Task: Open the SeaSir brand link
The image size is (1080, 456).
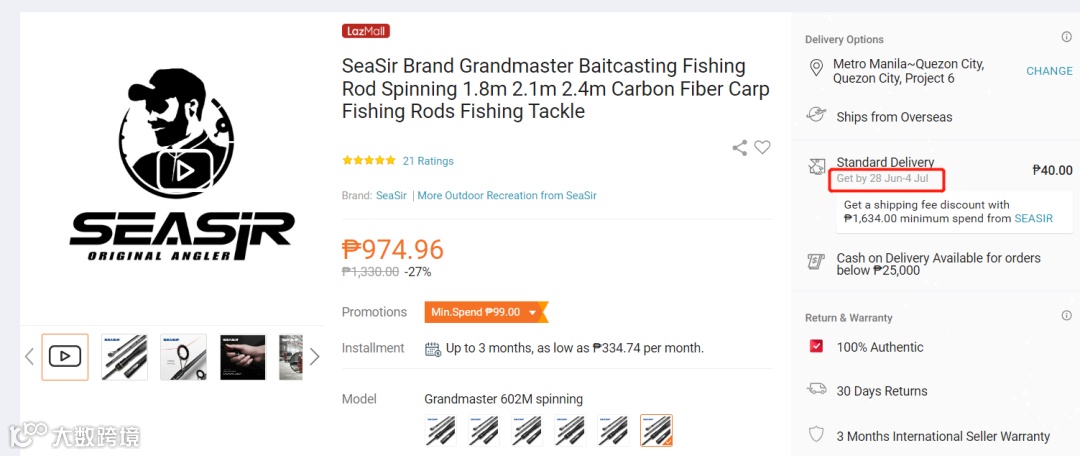Action: 391,196
